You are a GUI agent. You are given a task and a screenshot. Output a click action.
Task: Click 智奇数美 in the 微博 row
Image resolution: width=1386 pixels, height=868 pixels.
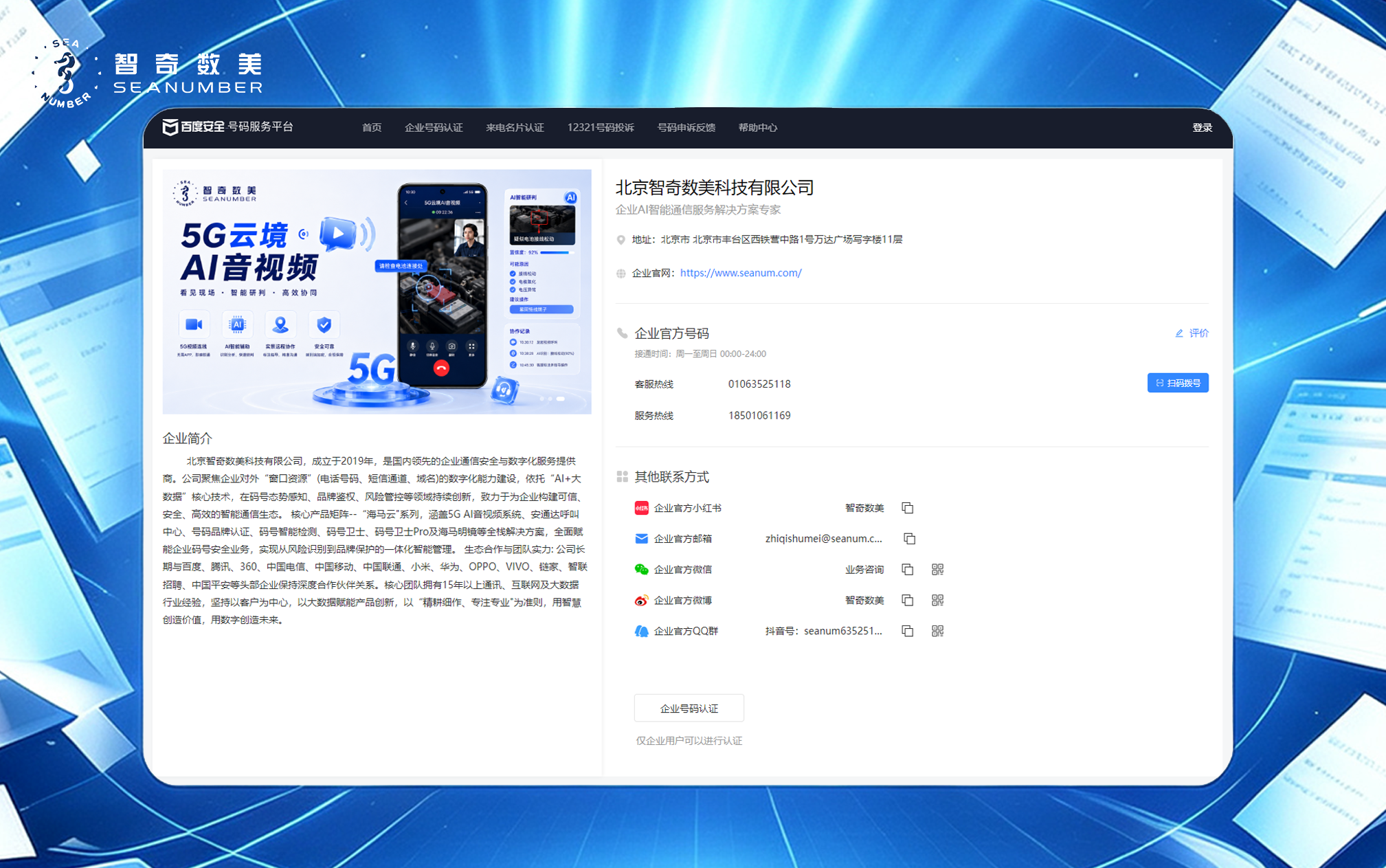tap(864, 601)
